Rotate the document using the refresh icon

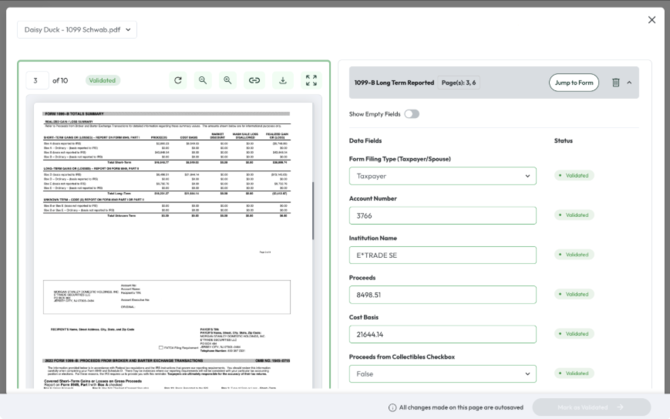pyautogui.click(x=178, y=80)
